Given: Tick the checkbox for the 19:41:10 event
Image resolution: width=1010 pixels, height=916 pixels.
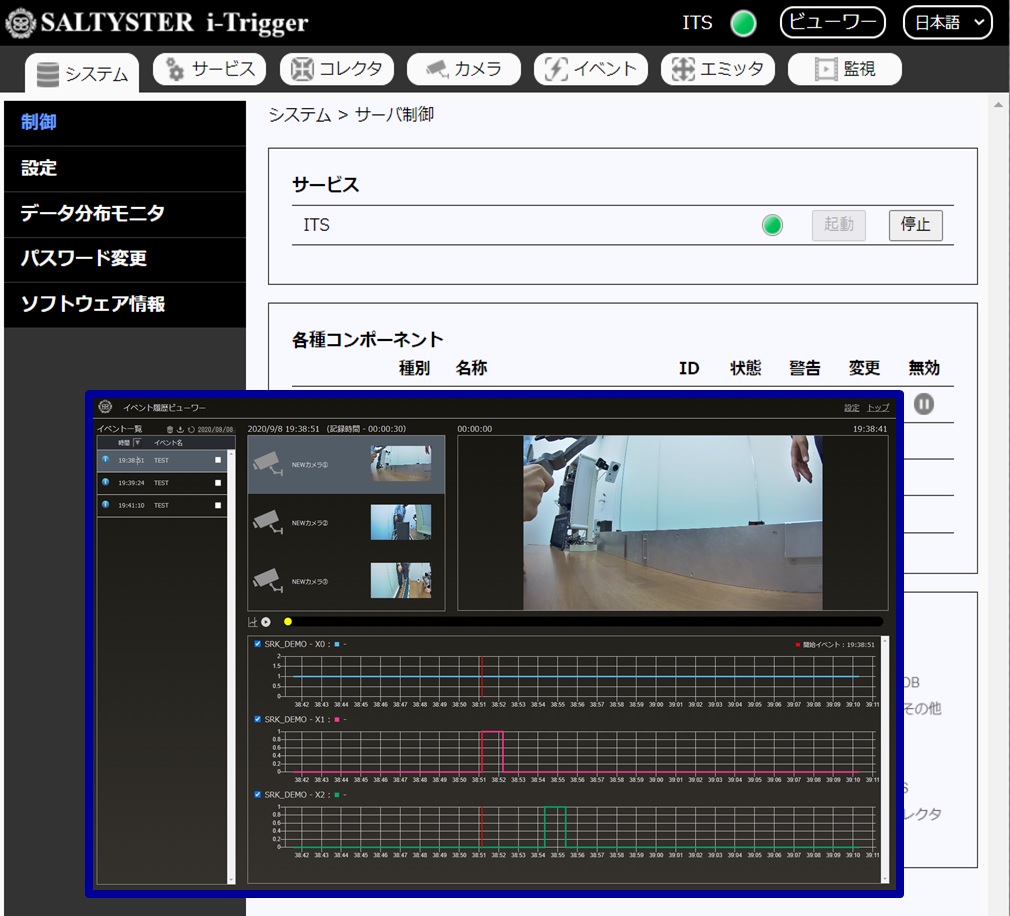Looking at the screenshot, I should (218, 506).
